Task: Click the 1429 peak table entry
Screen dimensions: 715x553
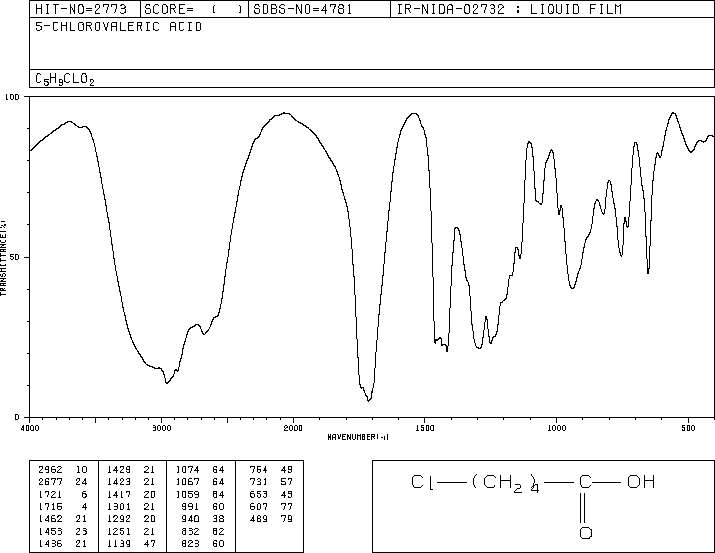Action: tap(131, 470)
